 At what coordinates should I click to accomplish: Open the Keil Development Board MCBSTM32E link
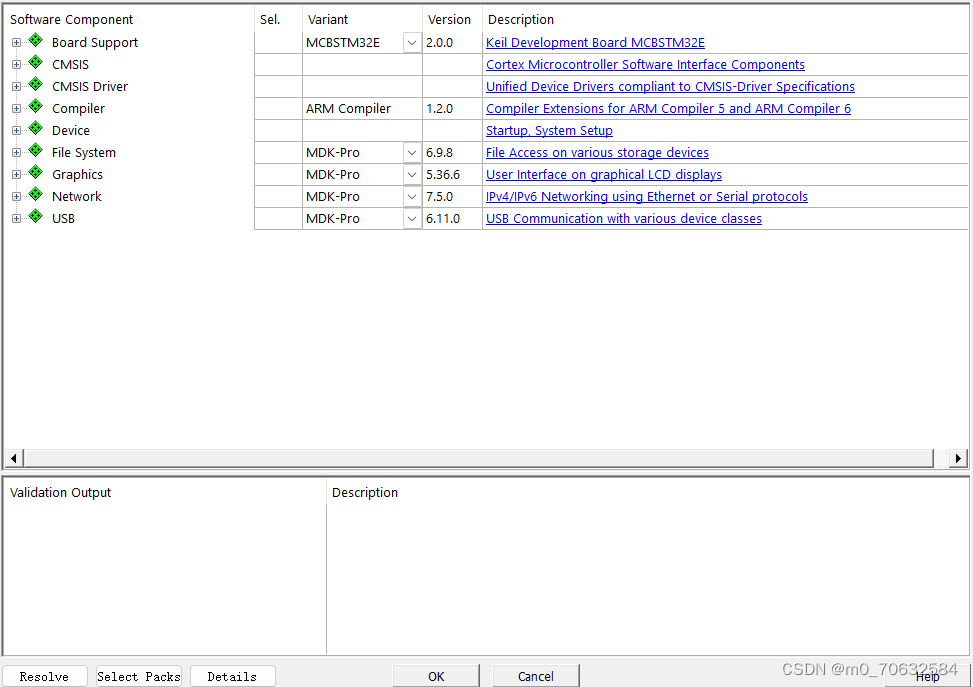pyautogui.click(x=595, y=42)
